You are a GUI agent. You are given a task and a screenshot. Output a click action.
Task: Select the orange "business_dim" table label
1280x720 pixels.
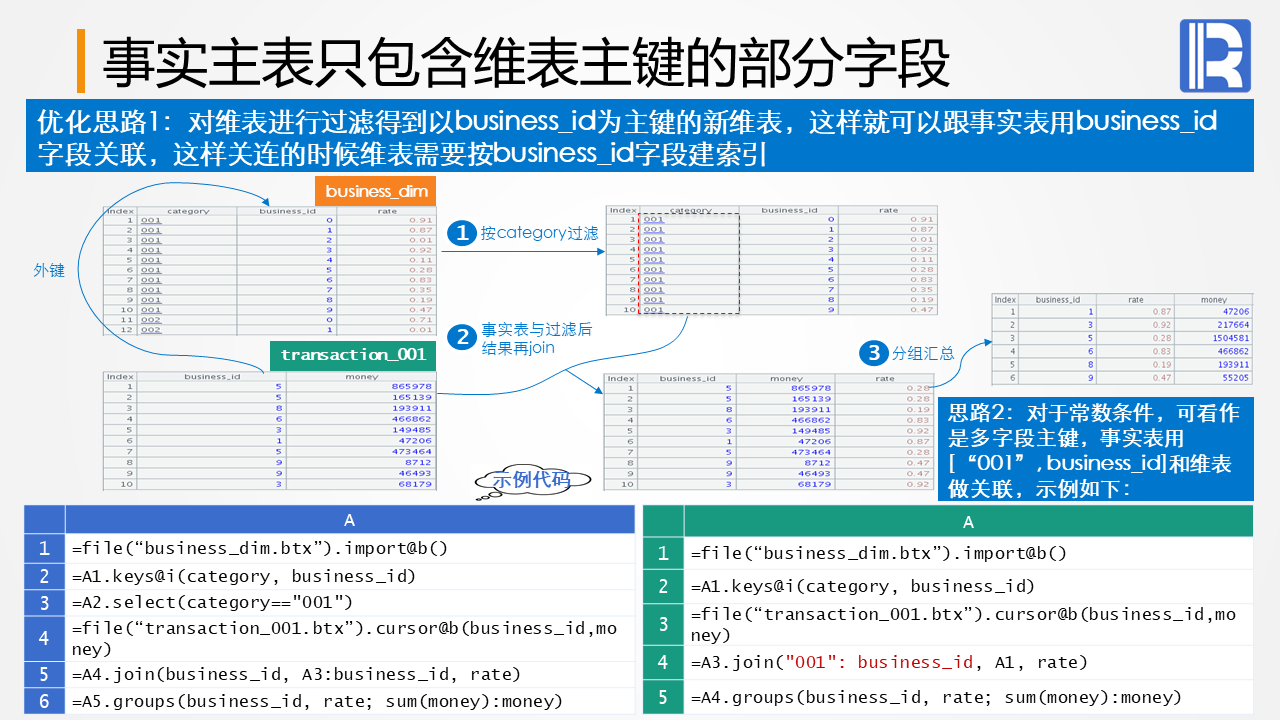pos(376,191)
